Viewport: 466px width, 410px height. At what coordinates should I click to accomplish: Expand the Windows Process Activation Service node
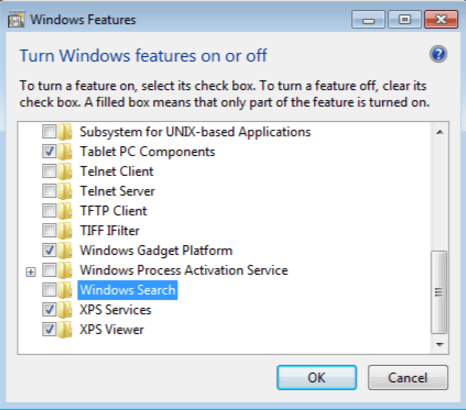[x=31, y=272]
